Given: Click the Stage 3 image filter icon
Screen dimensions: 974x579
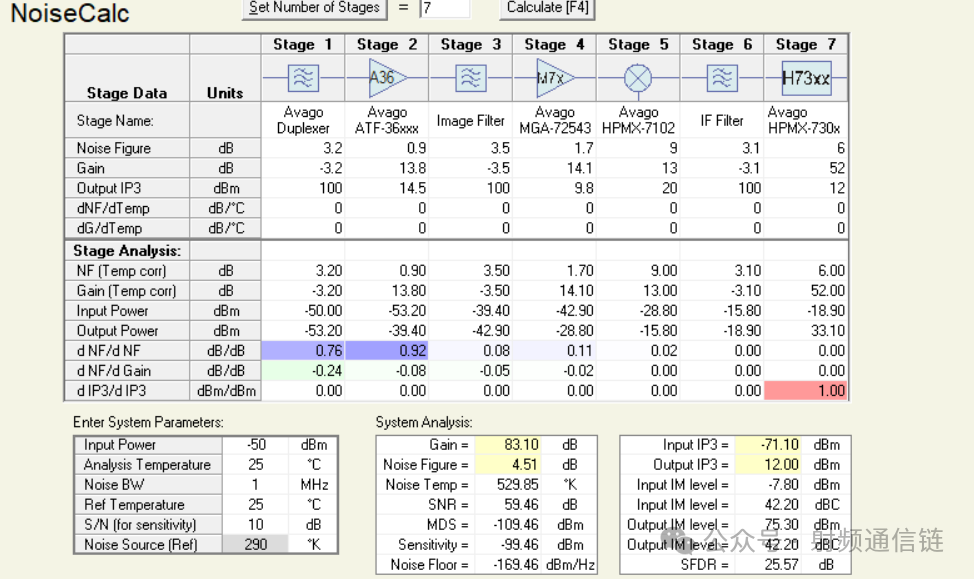Looking at the screenshot, I should pos(471,78).
